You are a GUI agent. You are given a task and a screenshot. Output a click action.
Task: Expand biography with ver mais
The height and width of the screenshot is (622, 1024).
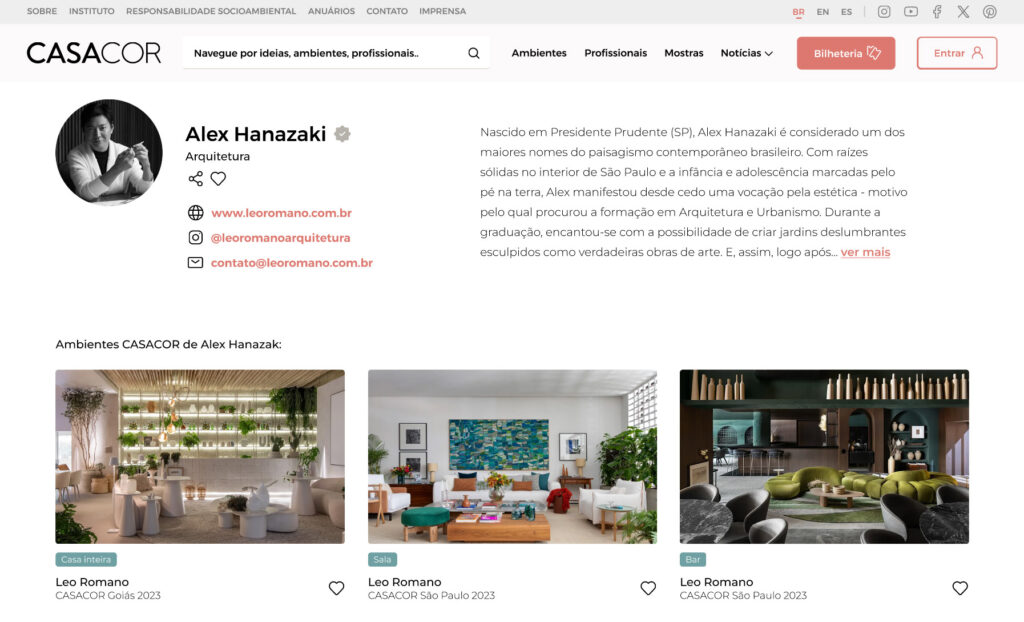click(x=865, y=252)
